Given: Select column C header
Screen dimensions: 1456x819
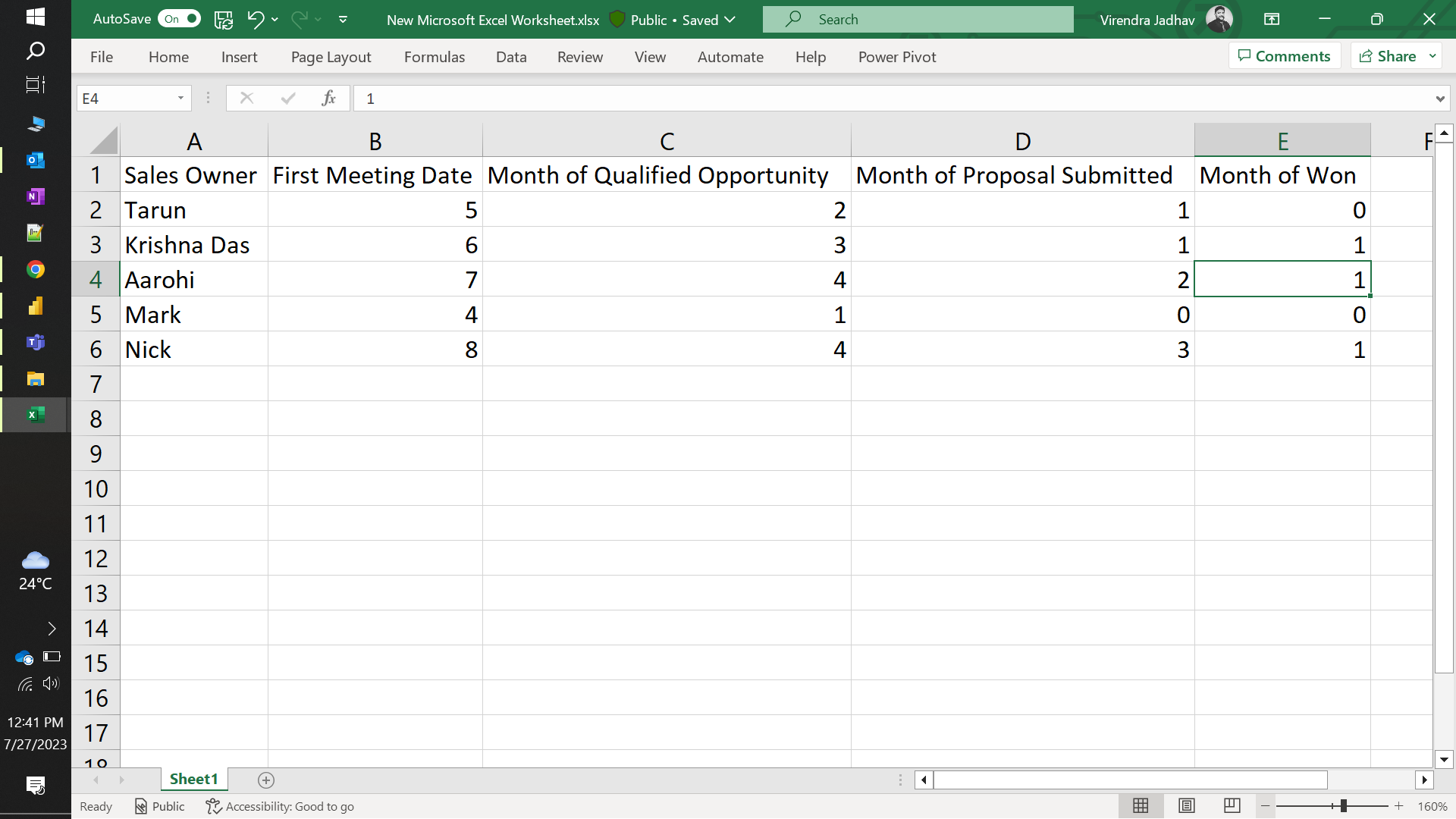Looking at the screenshot, I should (667, 141).
